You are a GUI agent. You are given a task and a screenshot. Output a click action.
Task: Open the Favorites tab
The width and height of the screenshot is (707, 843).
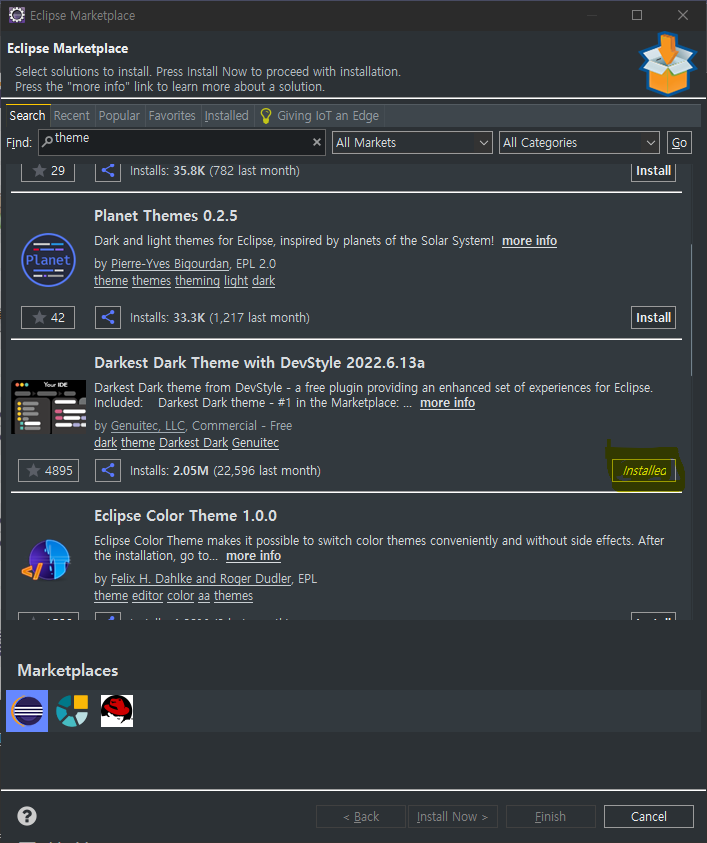coord(172,116)
